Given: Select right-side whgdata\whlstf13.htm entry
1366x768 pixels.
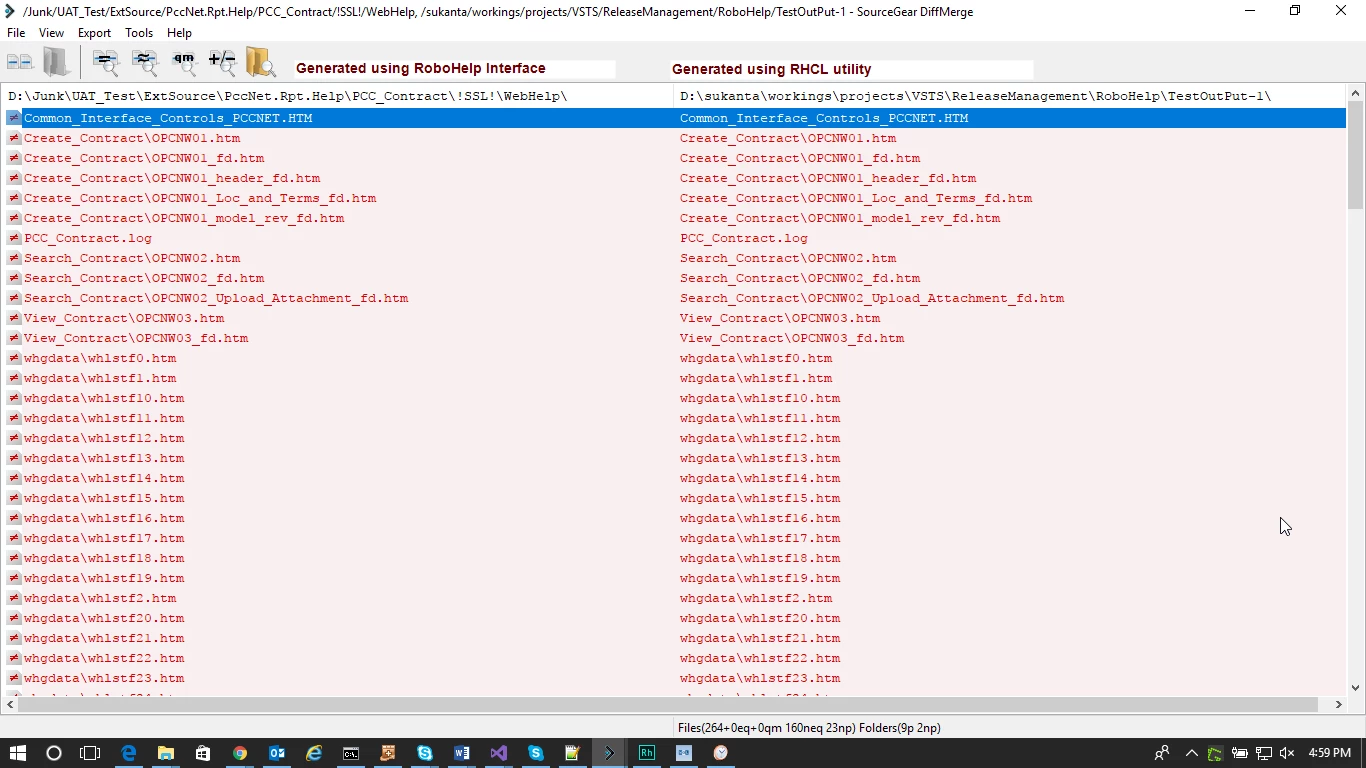Looking at the screenshot, I should pyautogui.click(x=760, y=458).
